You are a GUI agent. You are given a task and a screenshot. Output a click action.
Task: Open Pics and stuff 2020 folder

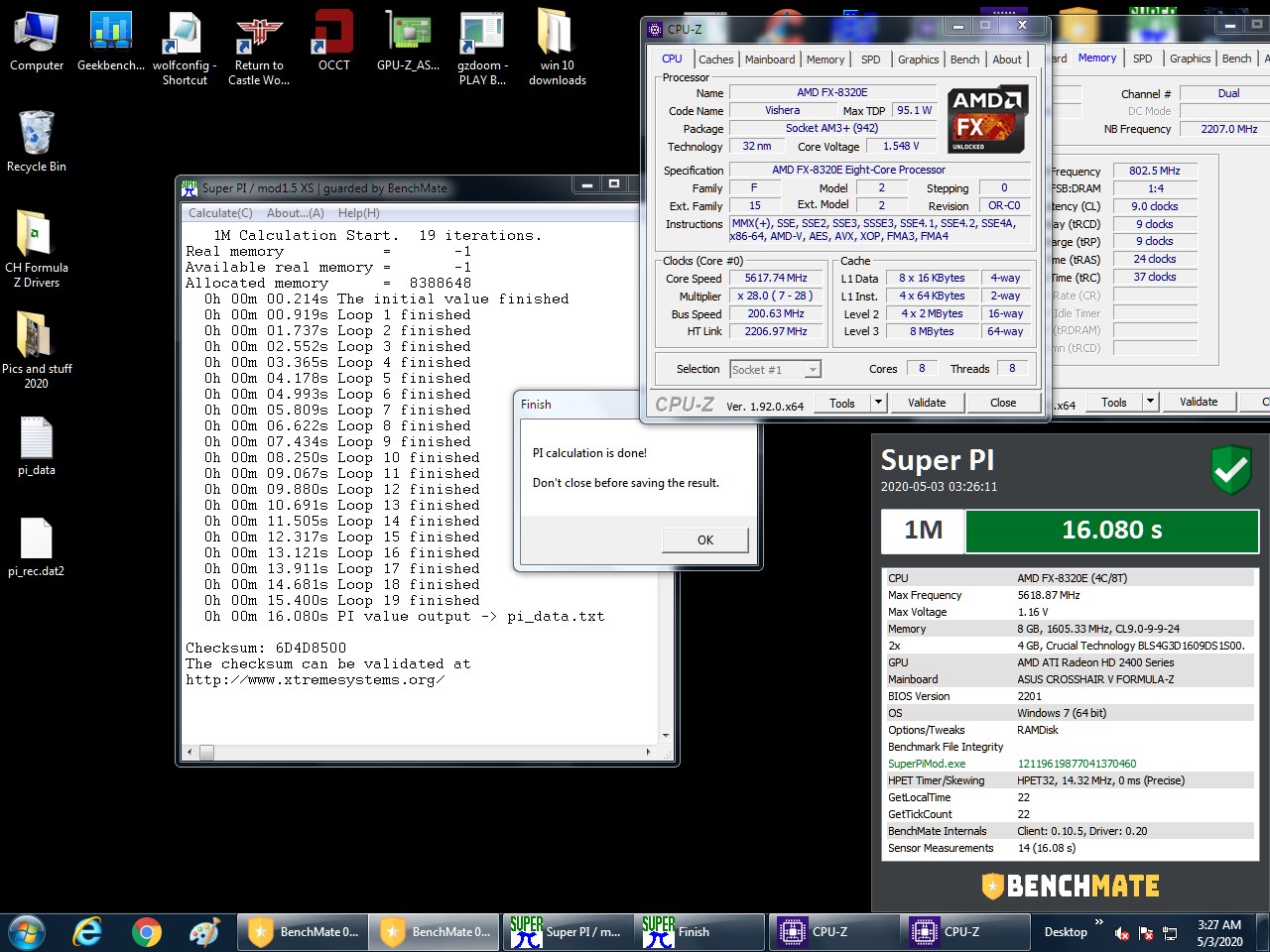(37, 349)
